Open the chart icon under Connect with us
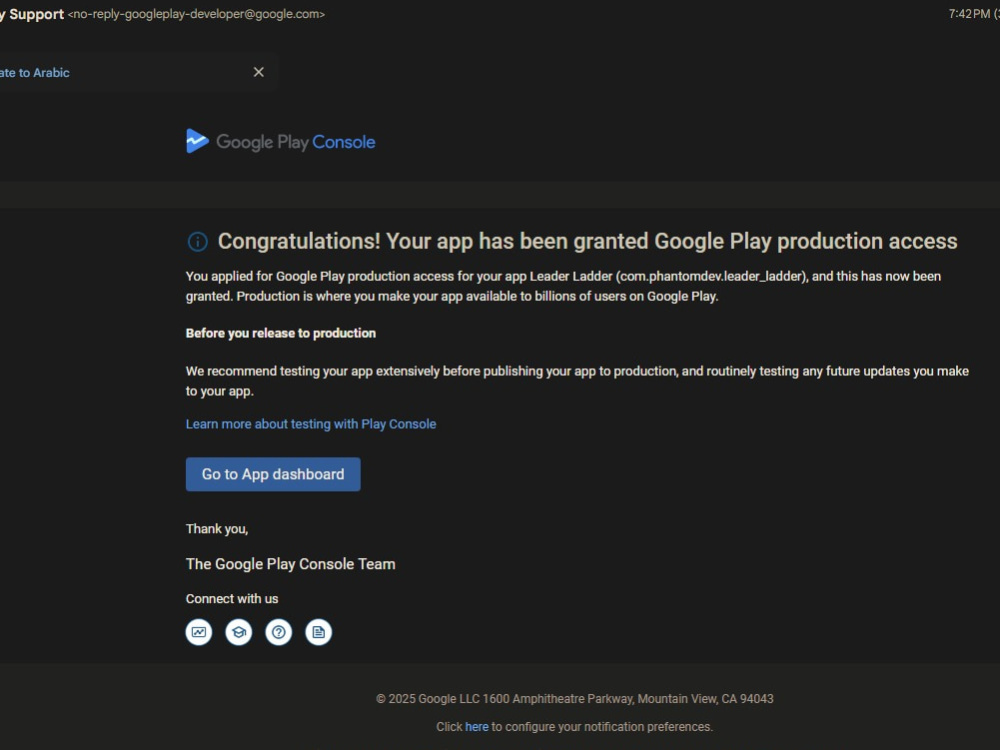1000x750 pixels. (199, 632)
